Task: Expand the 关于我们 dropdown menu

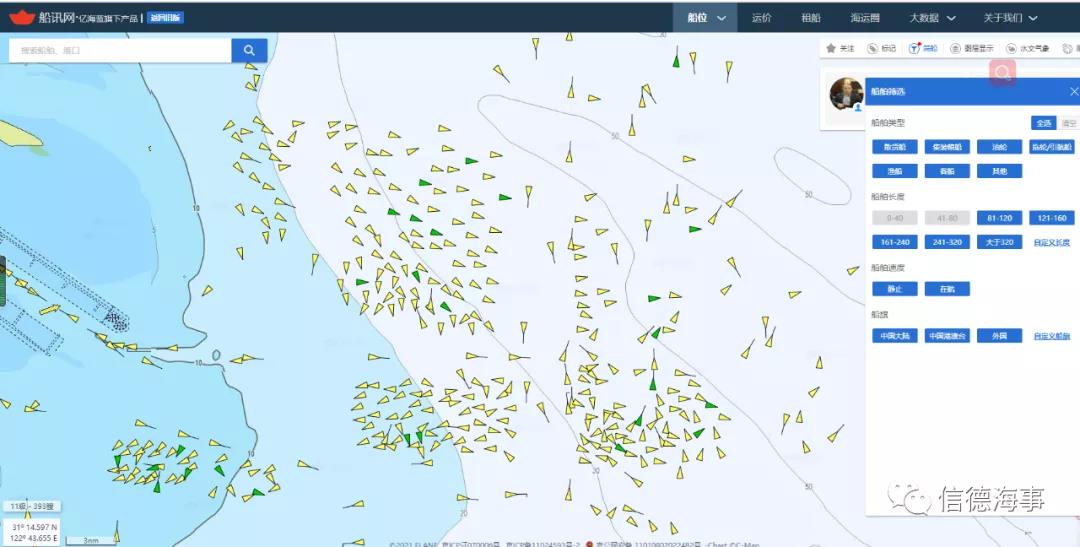Action: (x=1010, y=17)
